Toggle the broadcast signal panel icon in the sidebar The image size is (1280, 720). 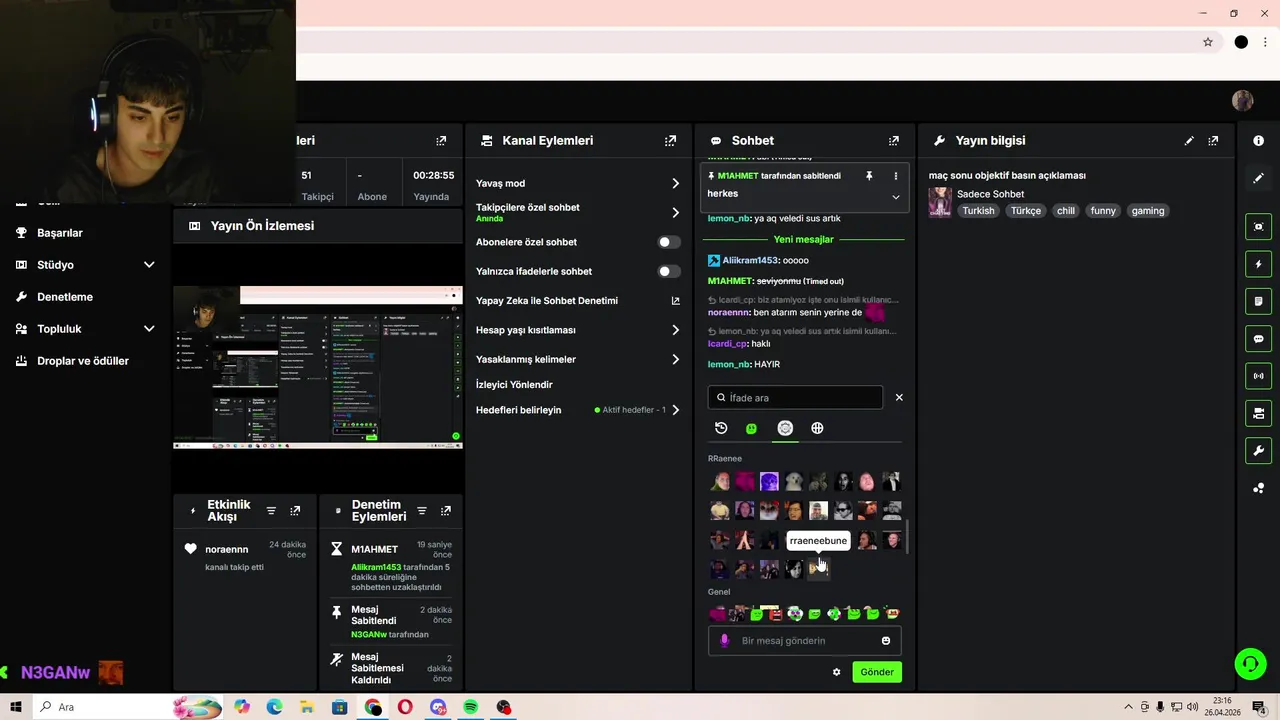click(x=1258, y=376)
